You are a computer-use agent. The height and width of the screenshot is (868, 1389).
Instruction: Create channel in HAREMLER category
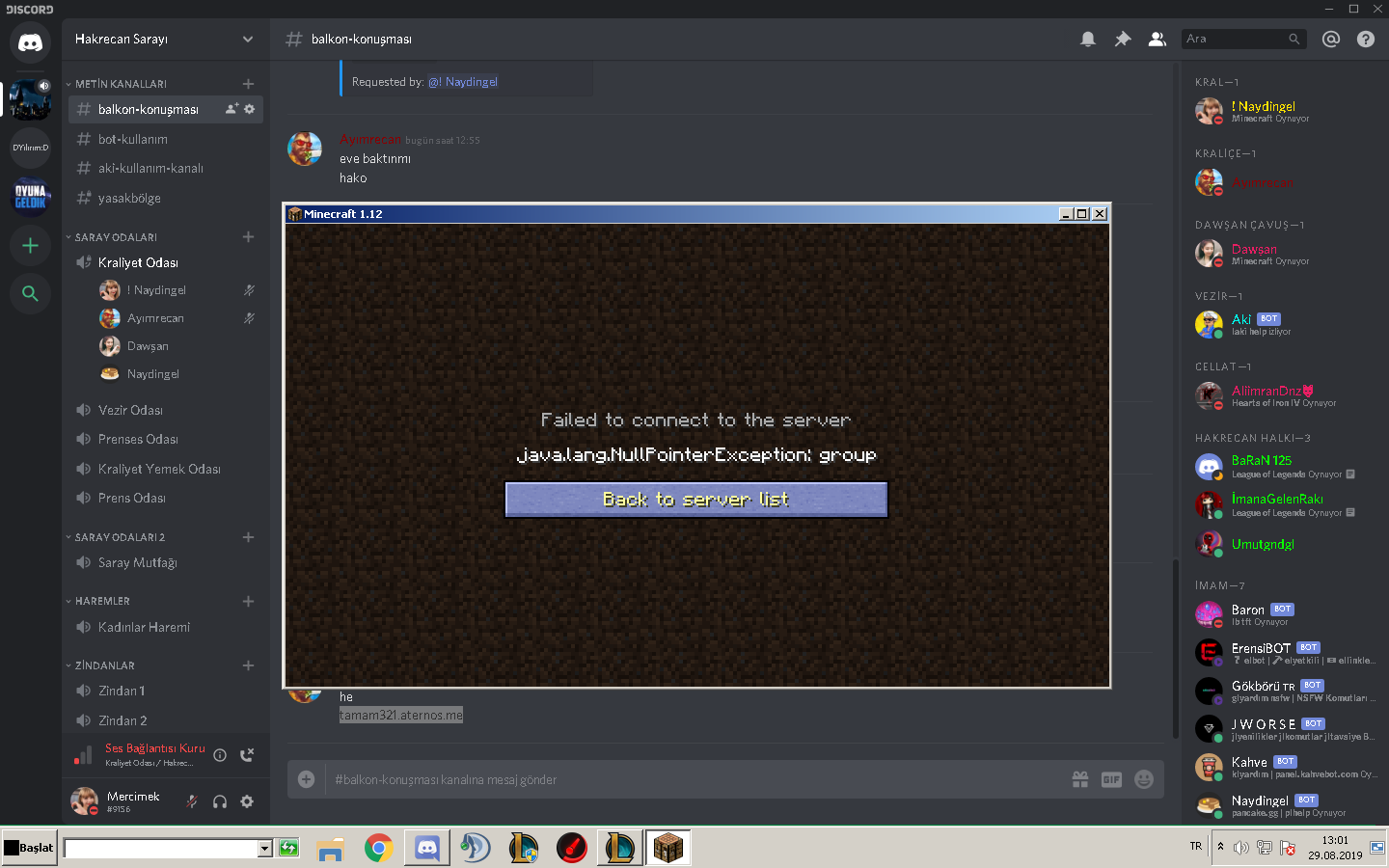pyautogui.click(x=248, y=602)
